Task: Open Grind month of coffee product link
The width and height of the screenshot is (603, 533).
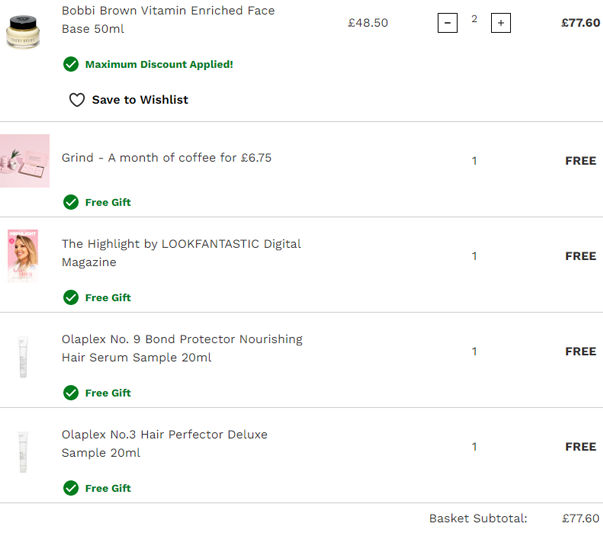Action: [167, 158]
